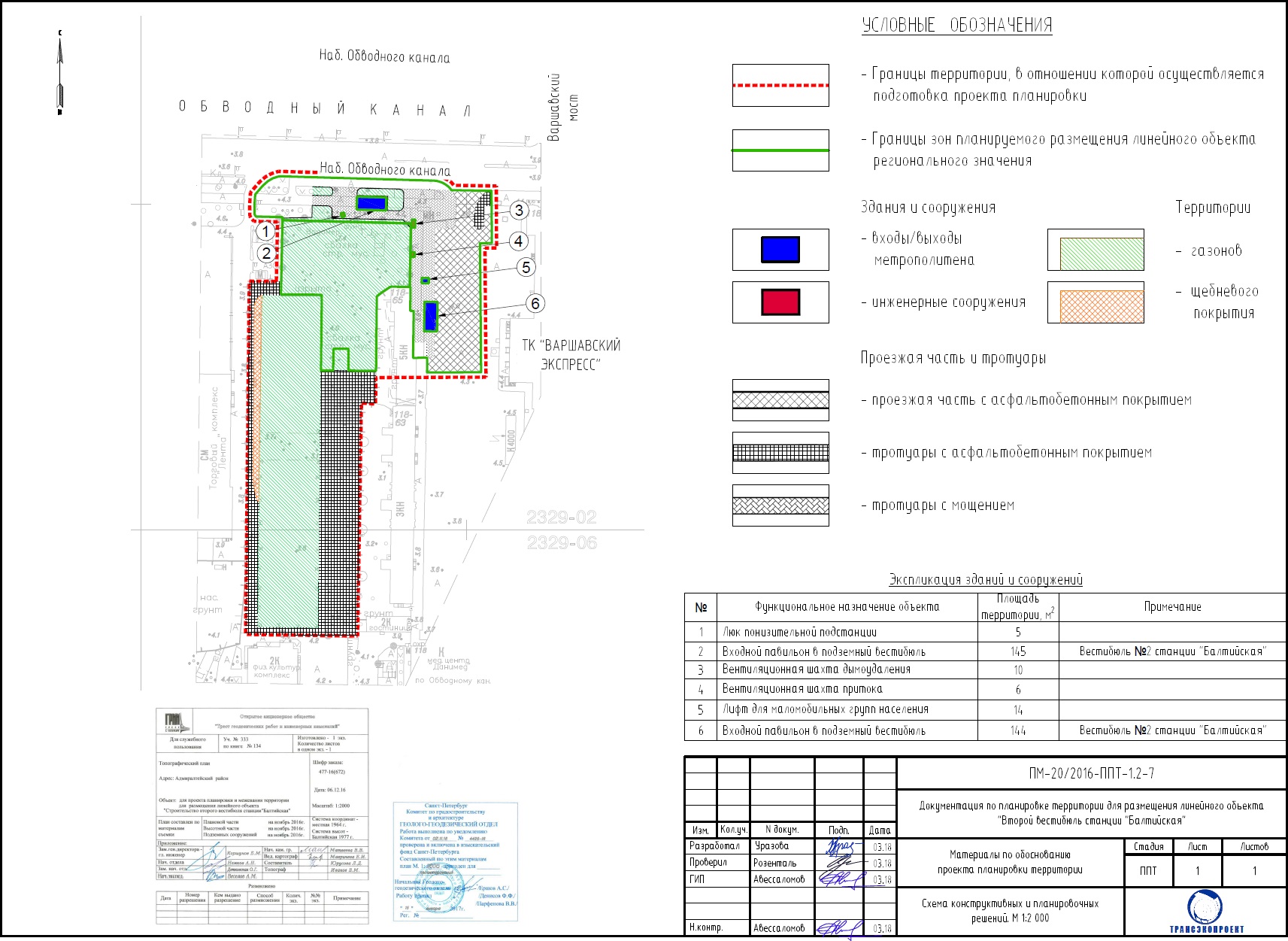
Task: Pick the red dashed boundary legend sample
Action: (780, 85)
